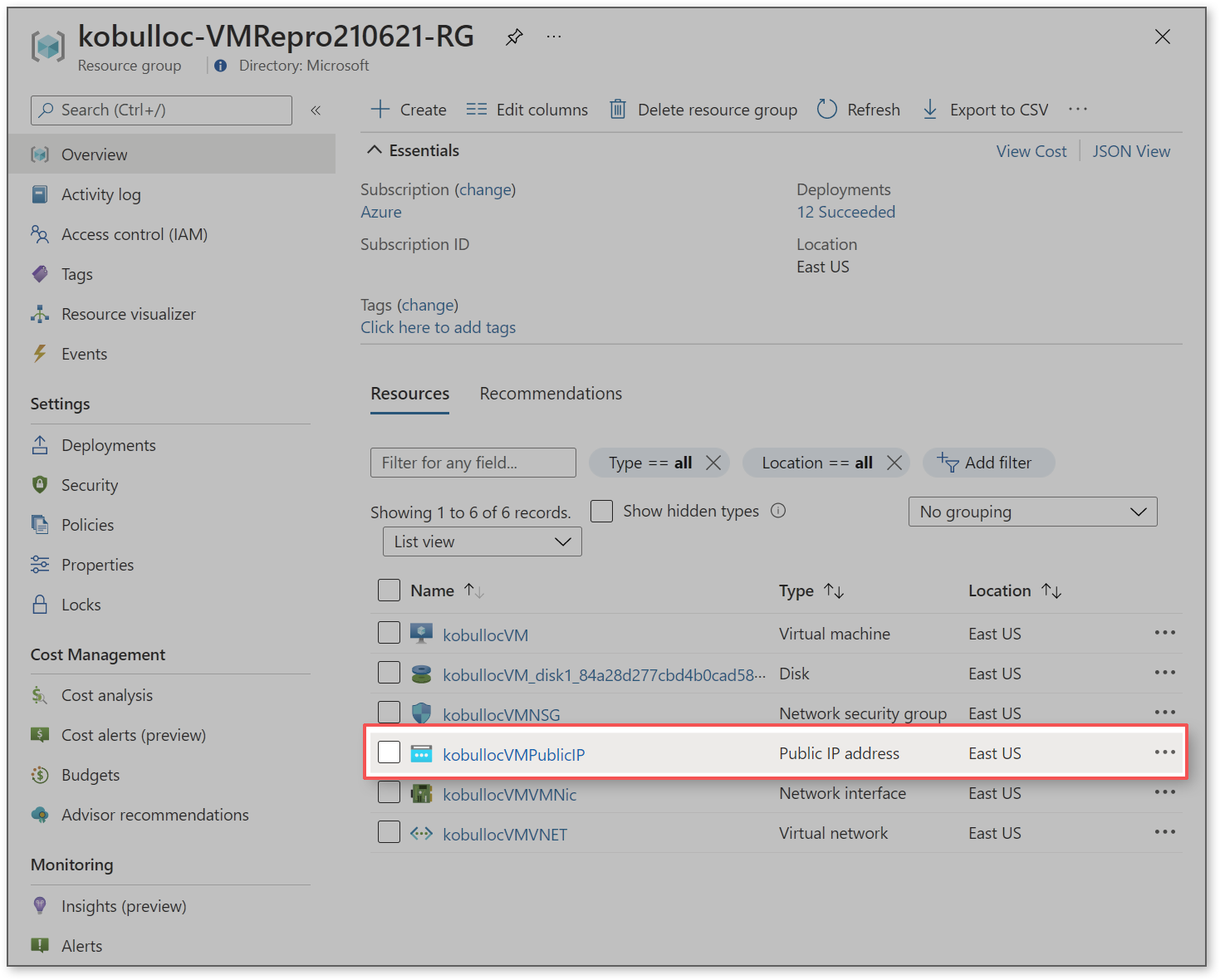Image resolution: width=1220 pixels, height=980 pixels.
Task: Open the List view dropdown
Action: pos(482,541)
